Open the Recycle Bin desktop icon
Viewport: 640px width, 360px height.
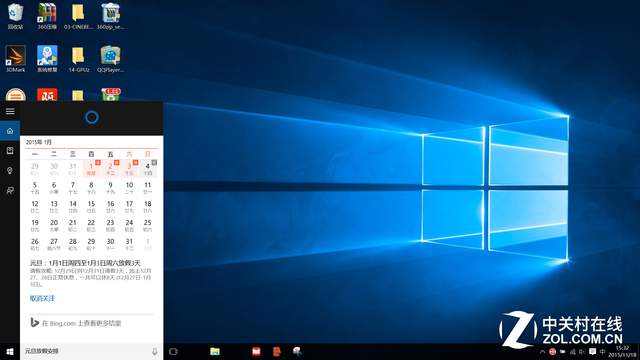(16, 16)
